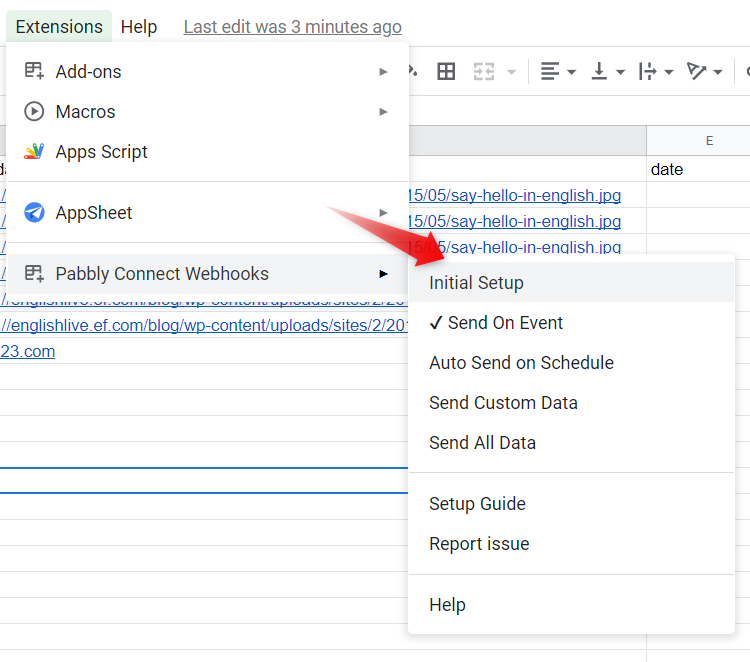Open the Setup Guide entry
Viewport: 750px width, 662px height.
(571, 504)
